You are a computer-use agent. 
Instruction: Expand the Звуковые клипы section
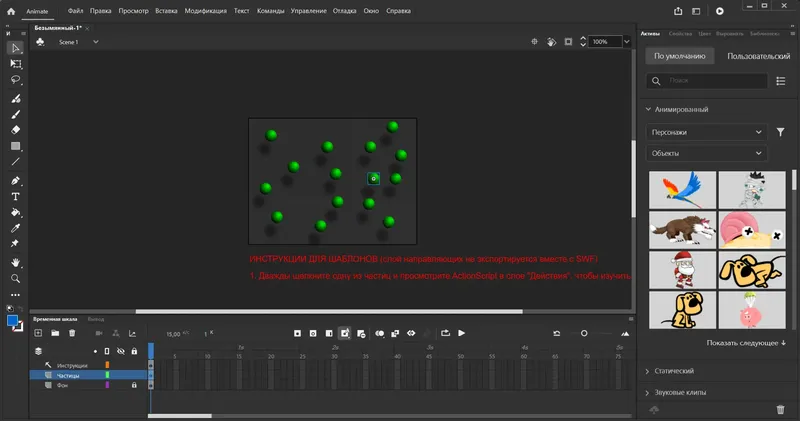coord(647,392)
